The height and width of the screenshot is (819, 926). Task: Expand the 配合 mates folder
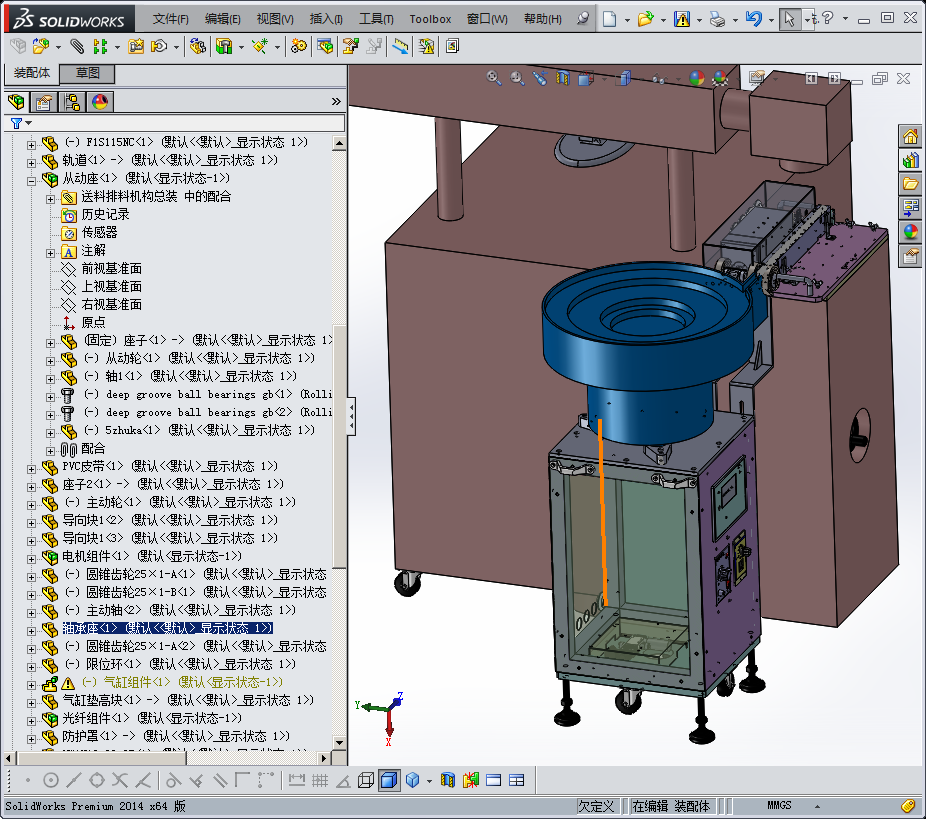50,451
